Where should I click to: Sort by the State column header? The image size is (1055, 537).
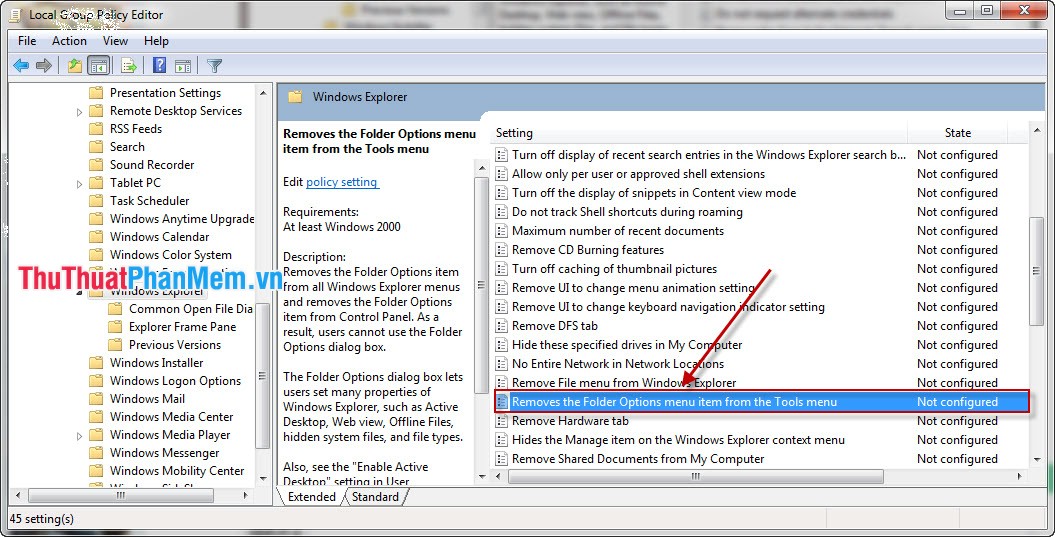[957, 133]
